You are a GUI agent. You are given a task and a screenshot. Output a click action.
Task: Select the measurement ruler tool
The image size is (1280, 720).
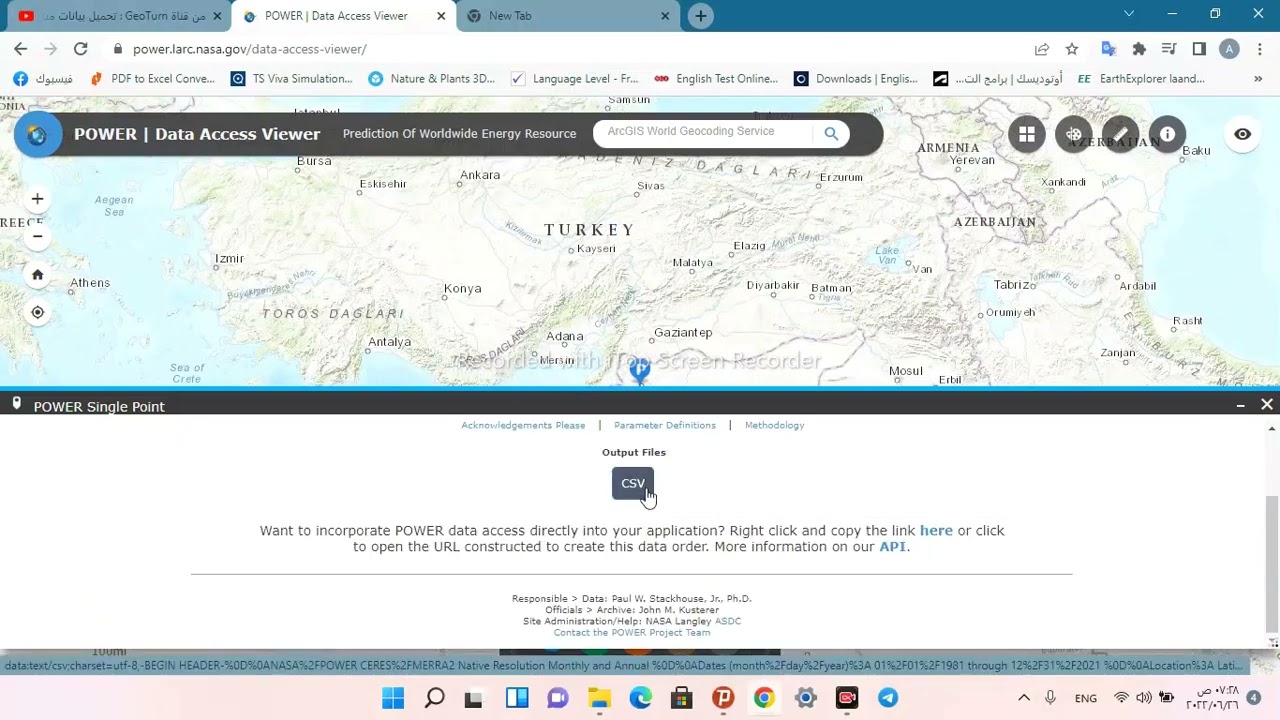click(1121, 134)
